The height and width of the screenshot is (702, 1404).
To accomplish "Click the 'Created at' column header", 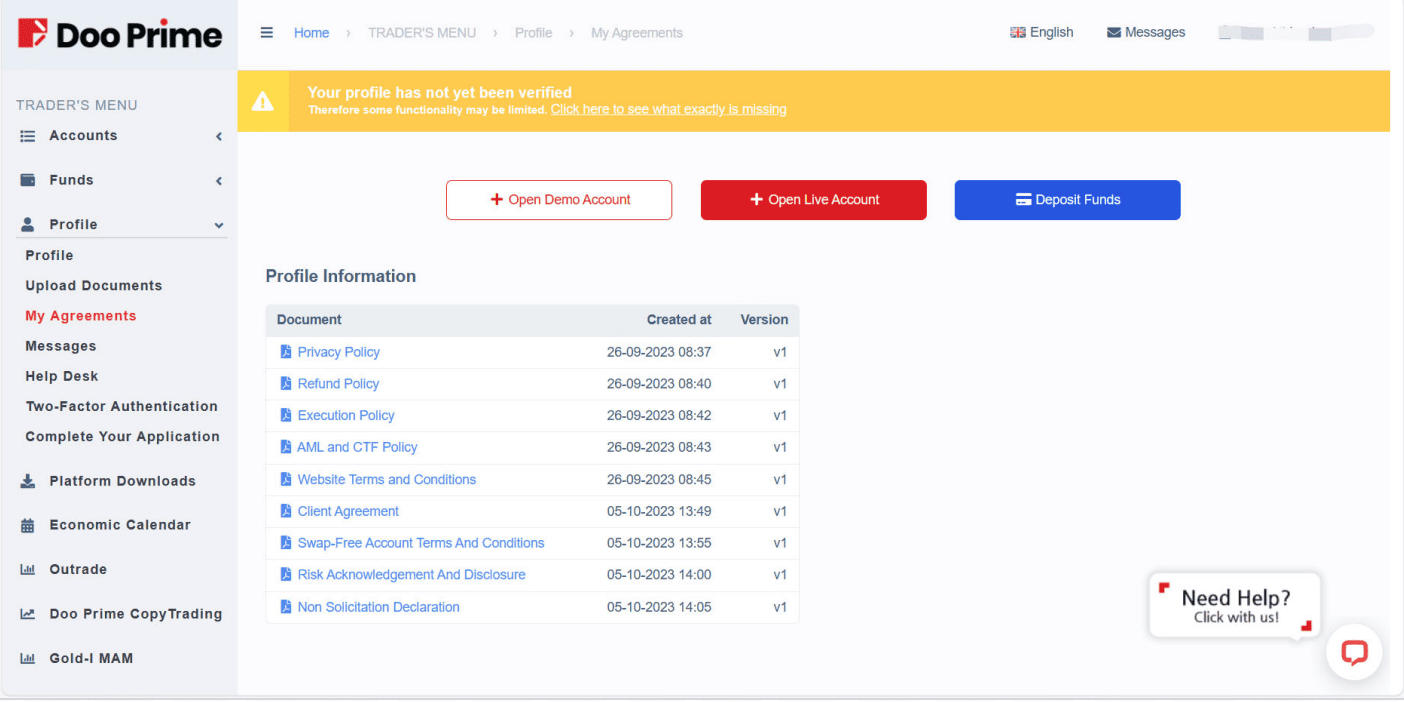I will click(x=679, y=320).
